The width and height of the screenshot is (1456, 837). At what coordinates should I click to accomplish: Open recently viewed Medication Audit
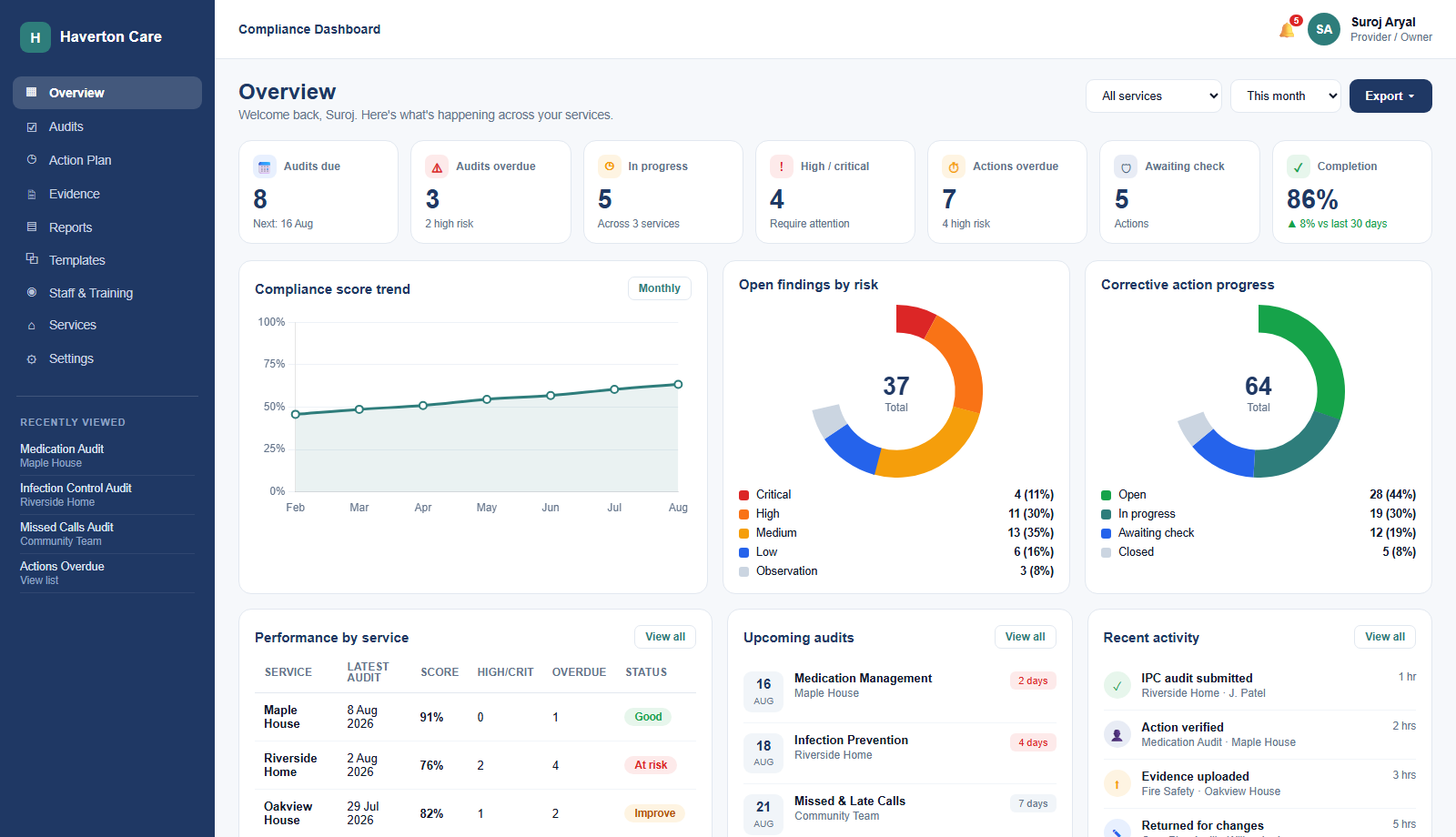pyautogui.click(x=107, y=456)
